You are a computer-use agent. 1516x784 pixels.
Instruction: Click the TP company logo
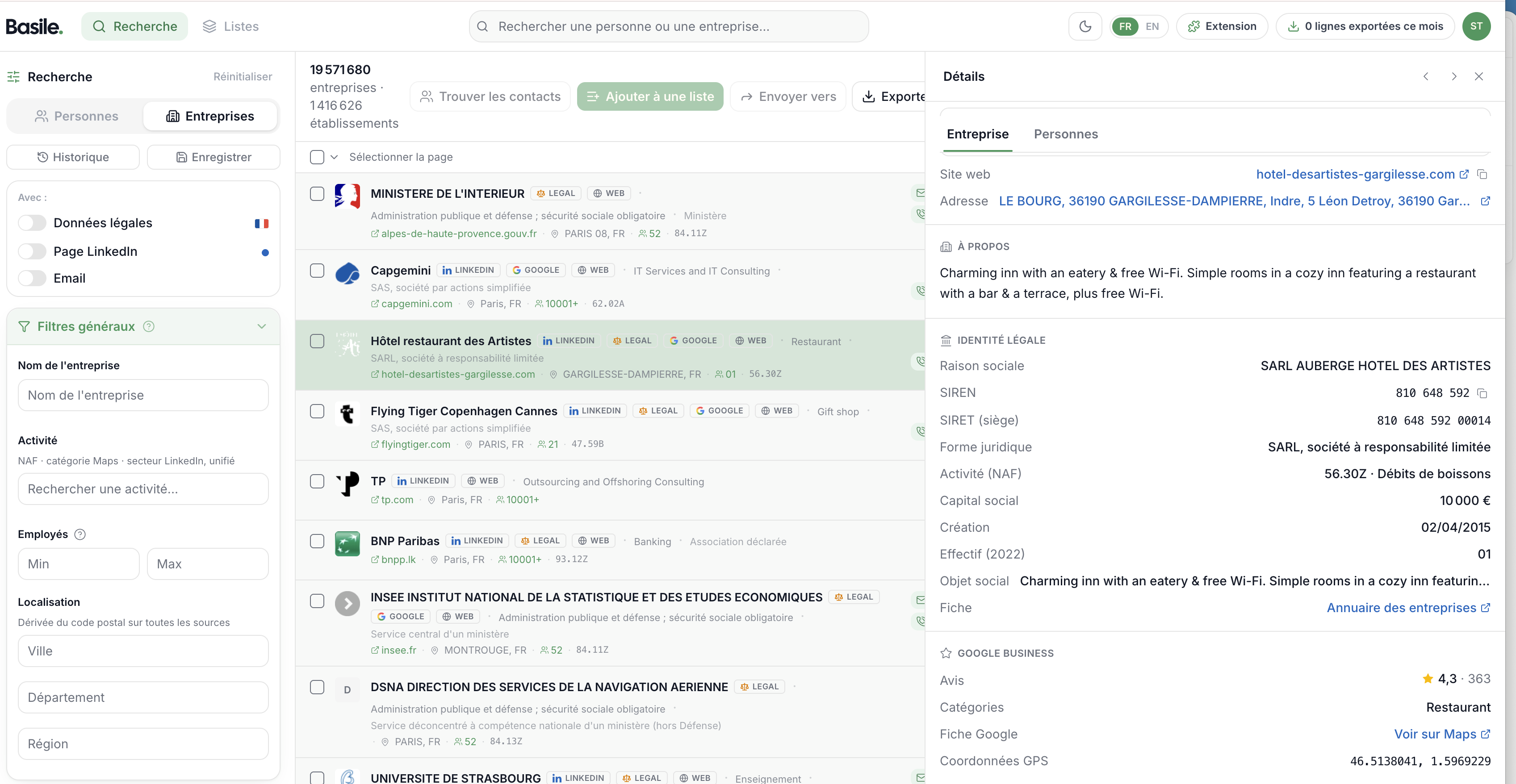[x=347, y=484]
